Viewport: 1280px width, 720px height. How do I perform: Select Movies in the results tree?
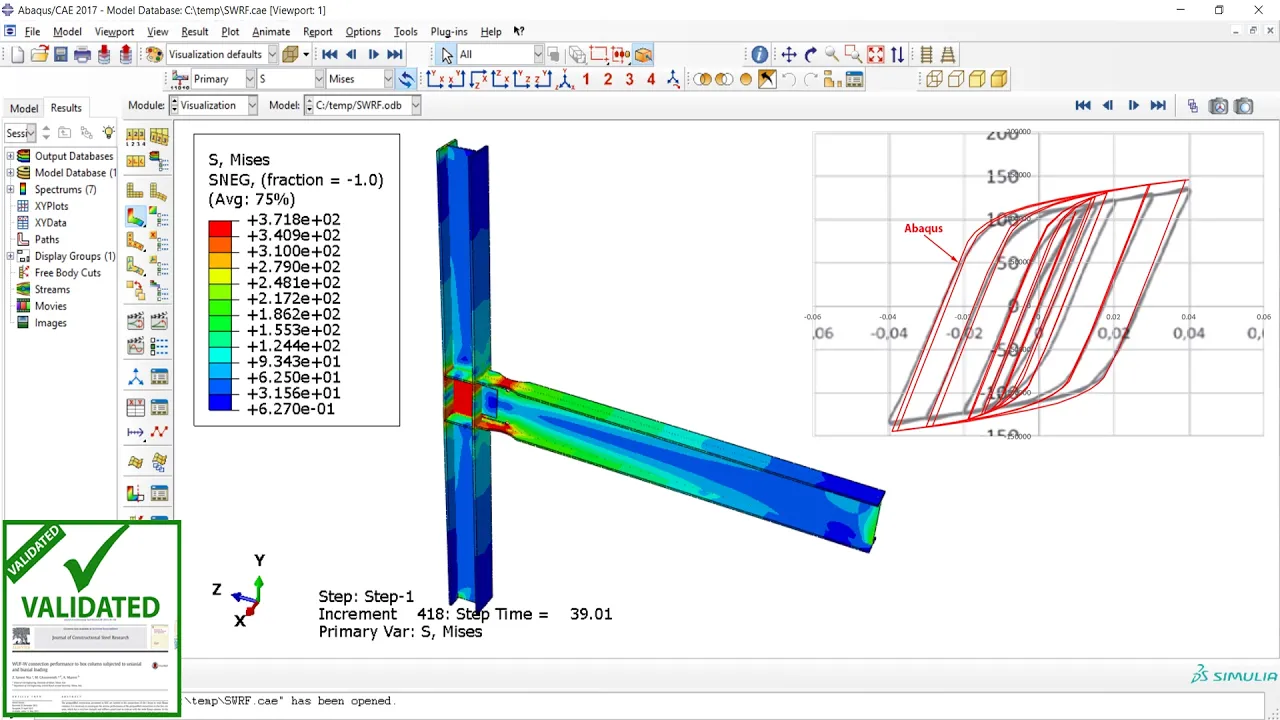coord(50,306)
